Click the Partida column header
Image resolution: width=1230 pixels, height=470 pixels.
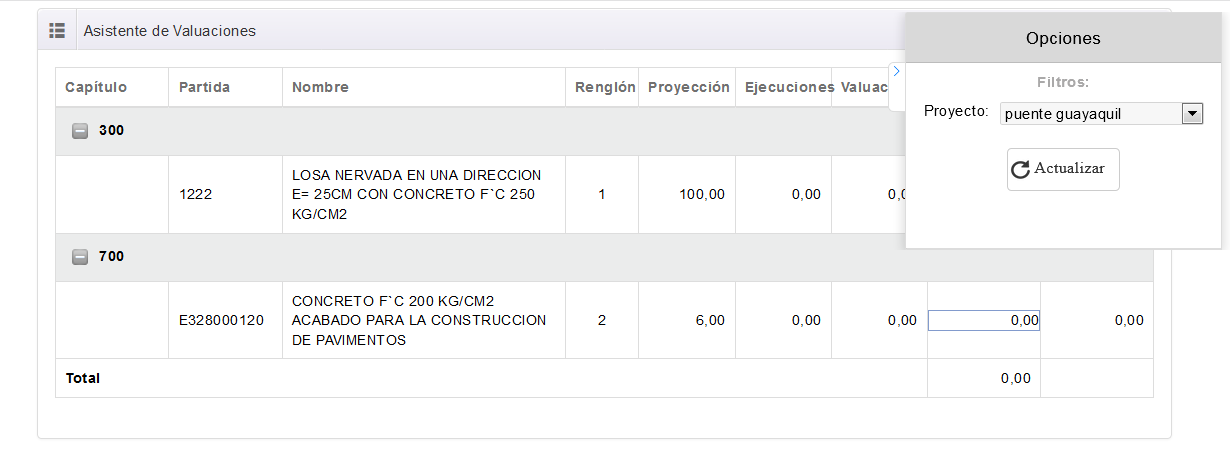coord(204,87)
